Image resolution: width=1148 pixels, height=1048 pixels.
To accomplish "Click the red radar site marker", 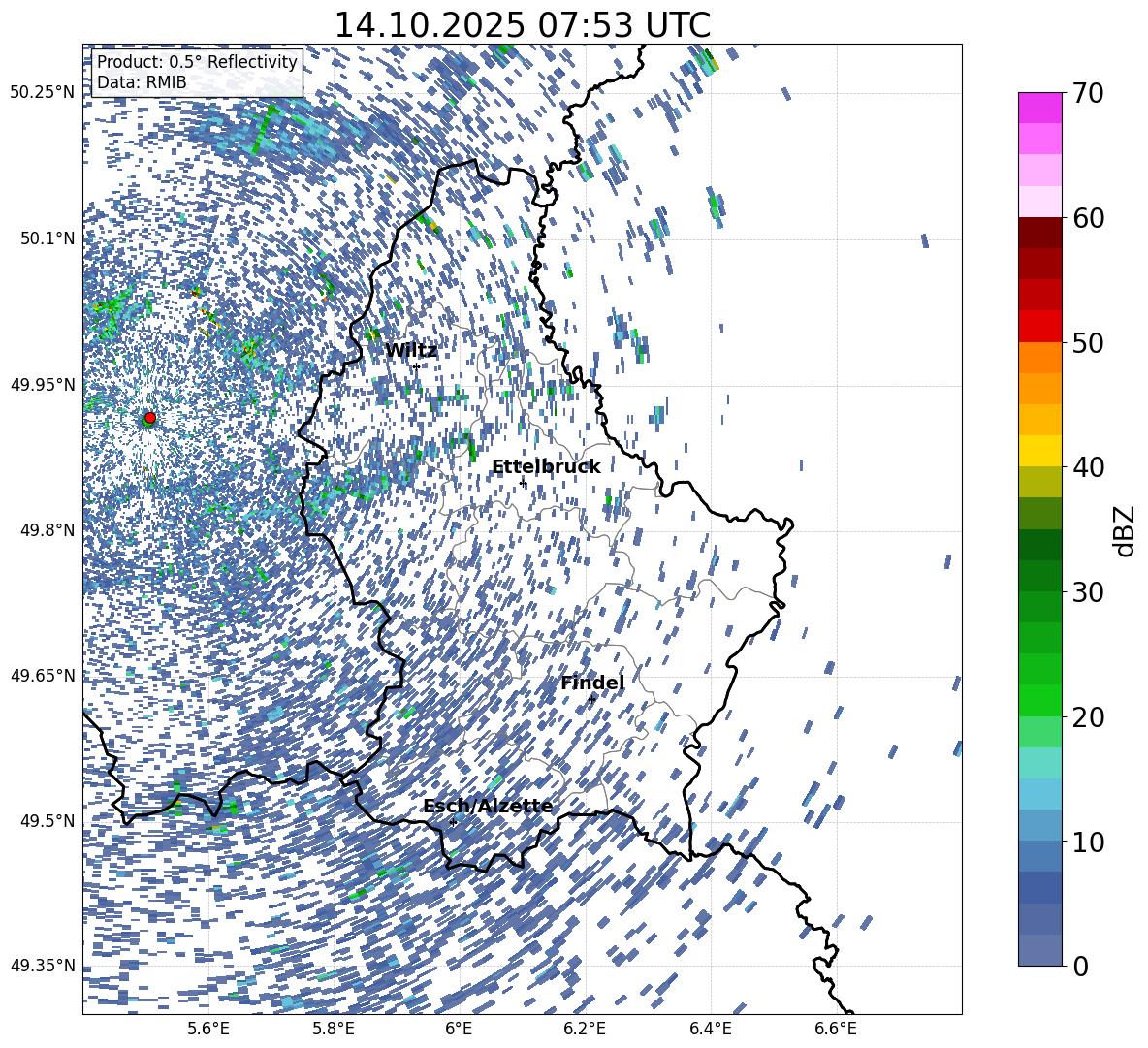I will (x=150, y=418).
